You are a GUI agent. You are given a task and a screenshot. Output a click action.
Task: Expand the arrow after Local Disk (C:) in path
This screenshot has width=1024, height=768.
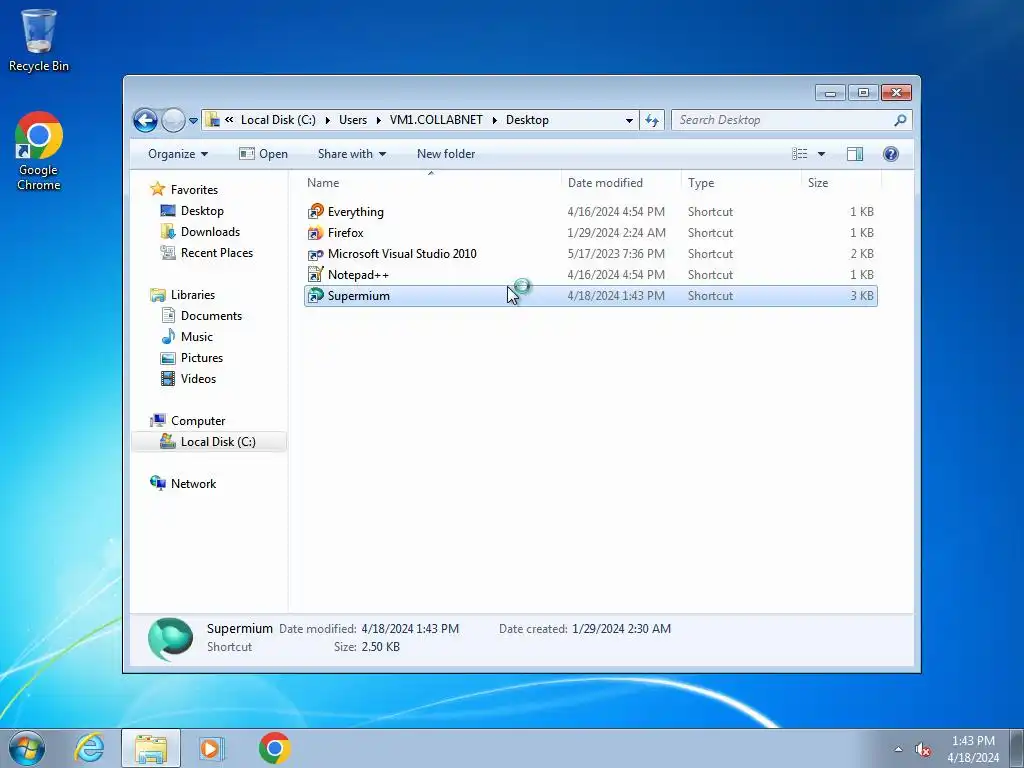(x=327, y=120)
